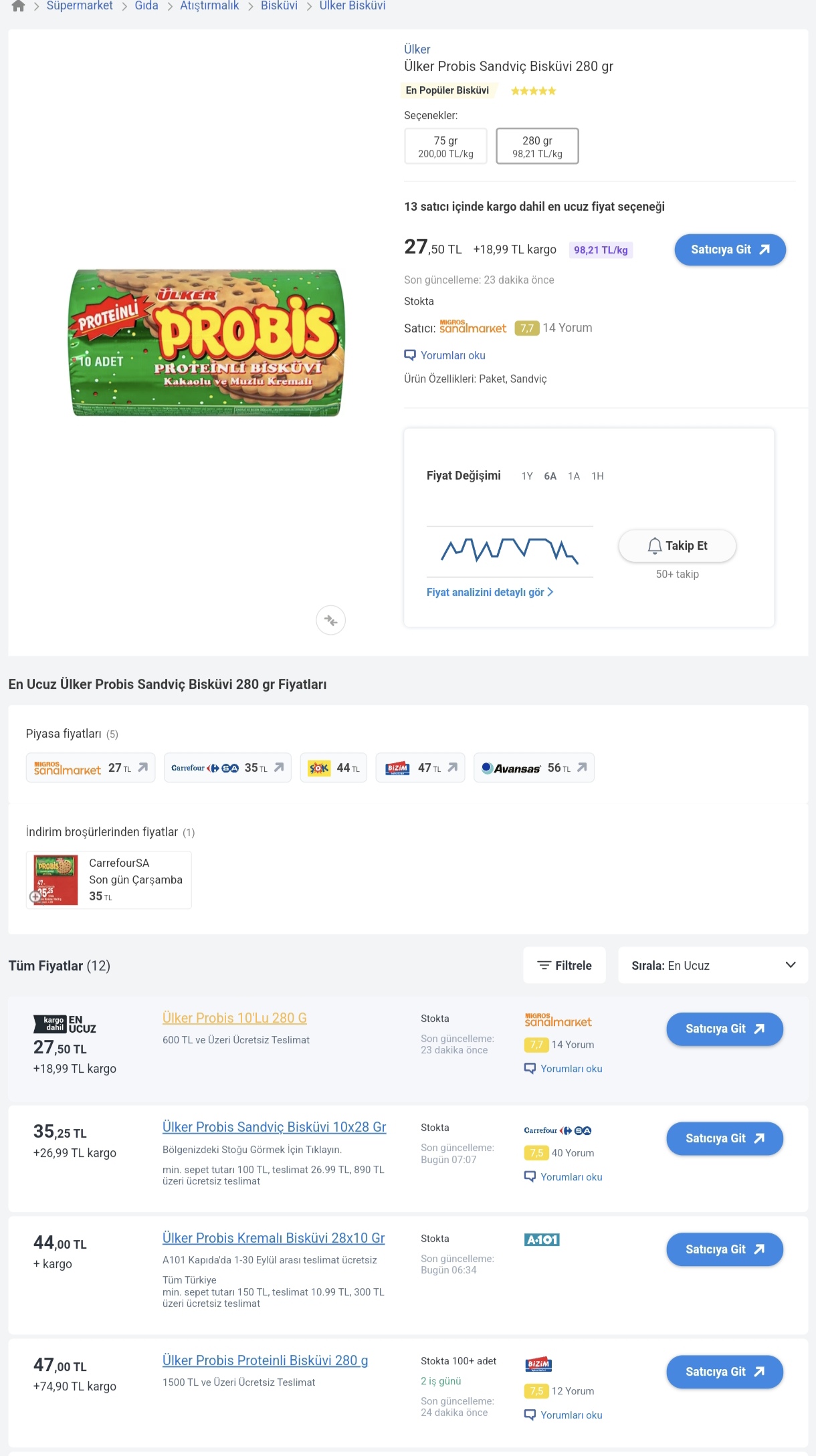Open Şok 44 TL market price
This screenshot has height=1456, width=816.
334,768
